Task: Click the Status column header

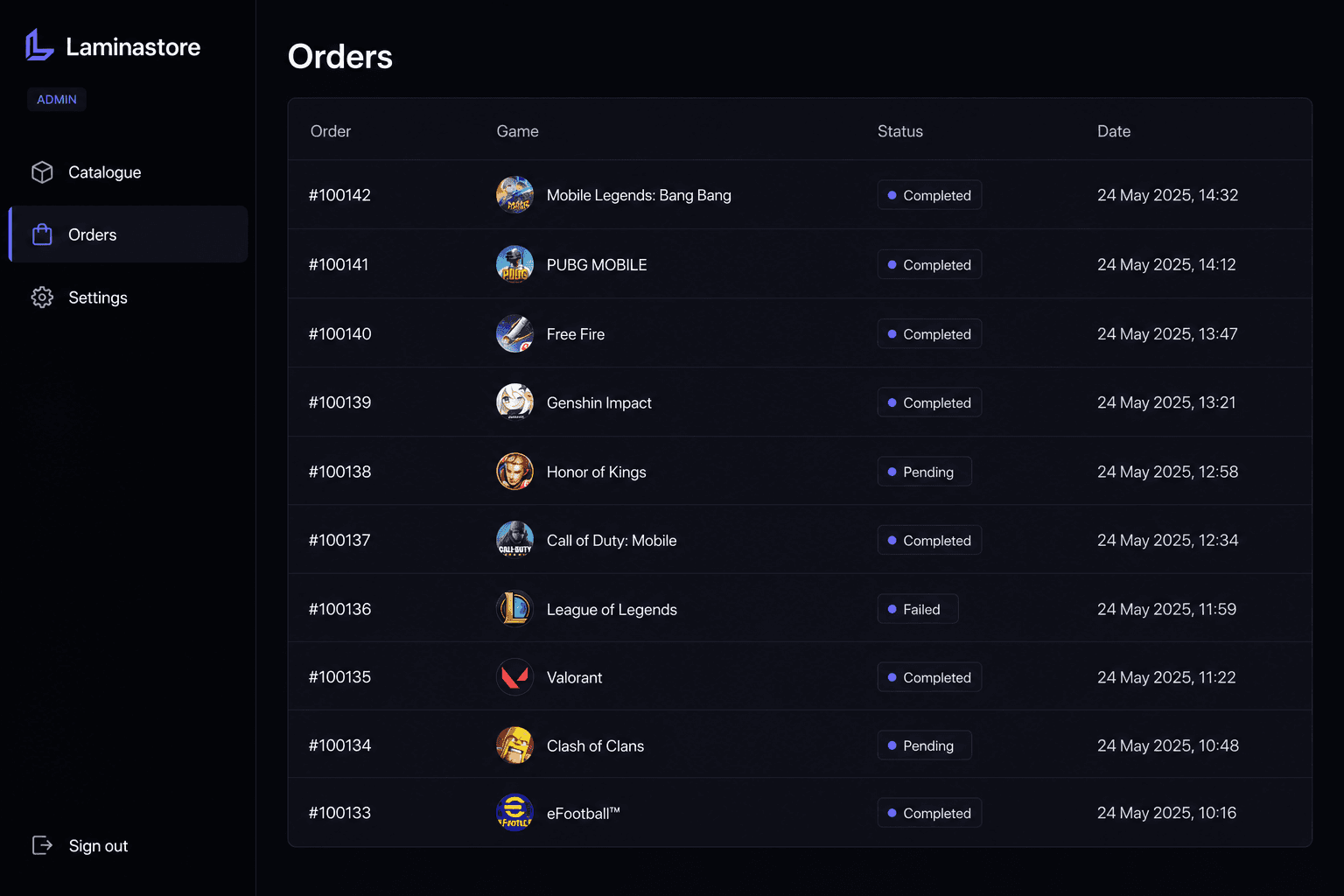Action: [900, 131]
